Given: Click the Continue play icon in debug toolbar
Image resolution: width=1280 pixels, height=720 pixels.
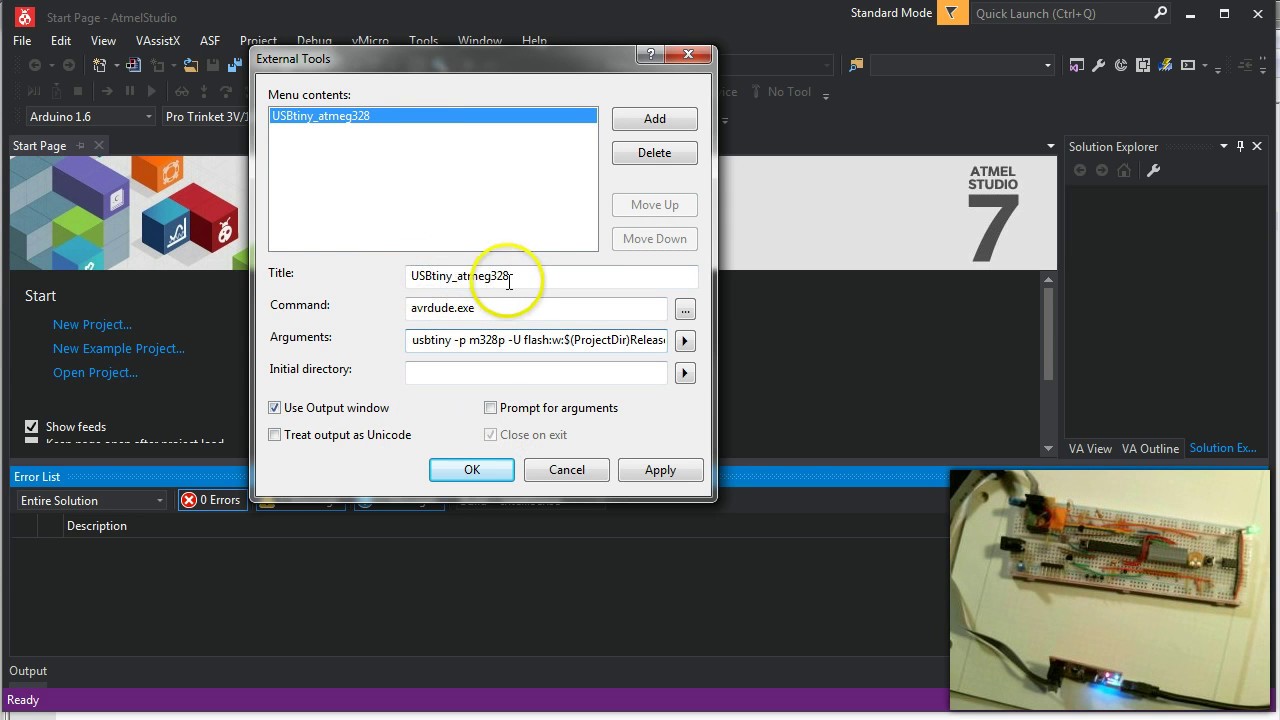Looking at the screenshot, I should point(151,91).
